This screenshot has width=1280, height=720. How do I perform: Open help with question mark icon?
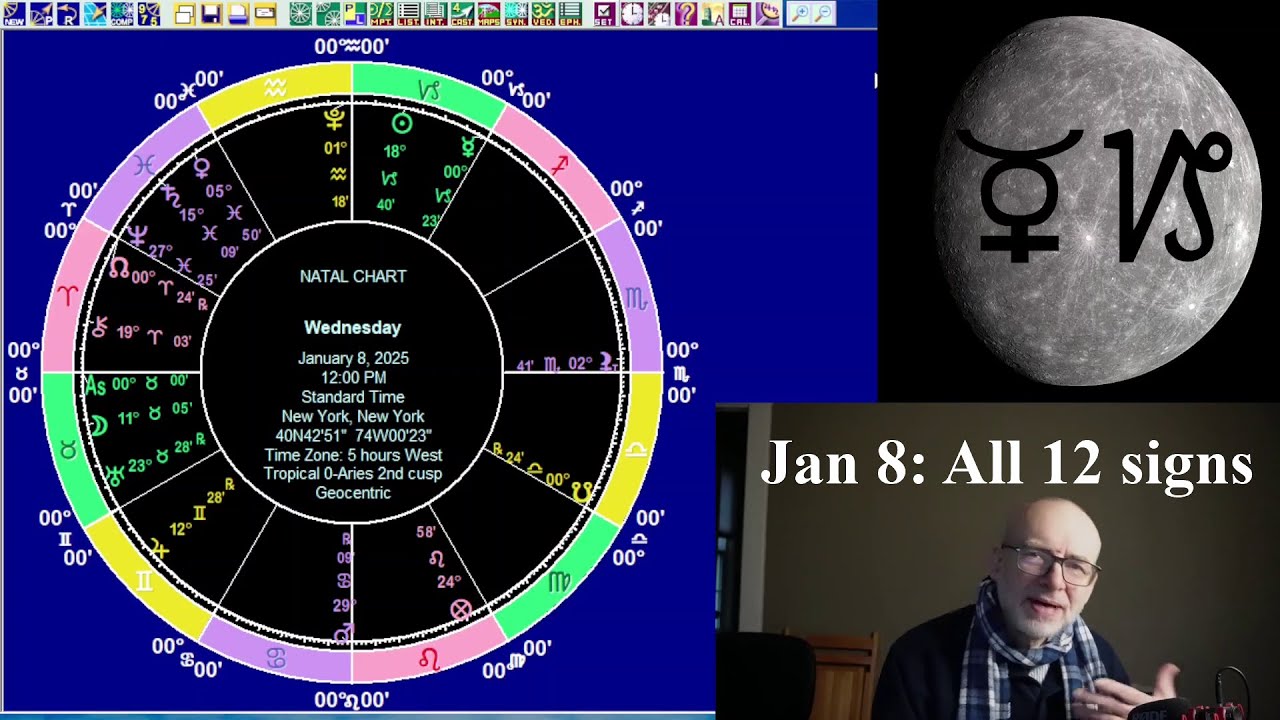point(686,14)
